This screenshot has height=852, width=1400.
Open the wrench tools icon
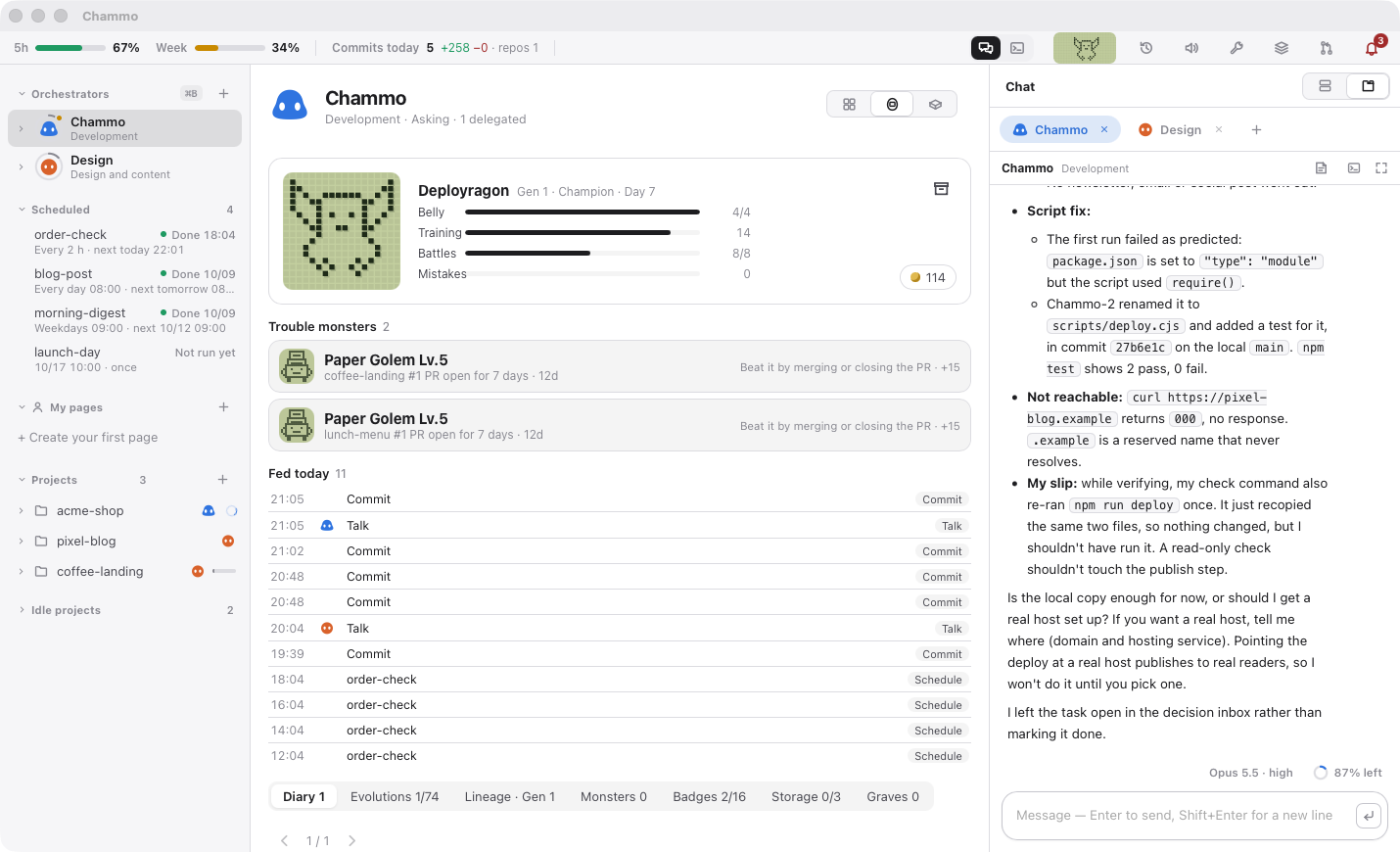click(1237, 48)
